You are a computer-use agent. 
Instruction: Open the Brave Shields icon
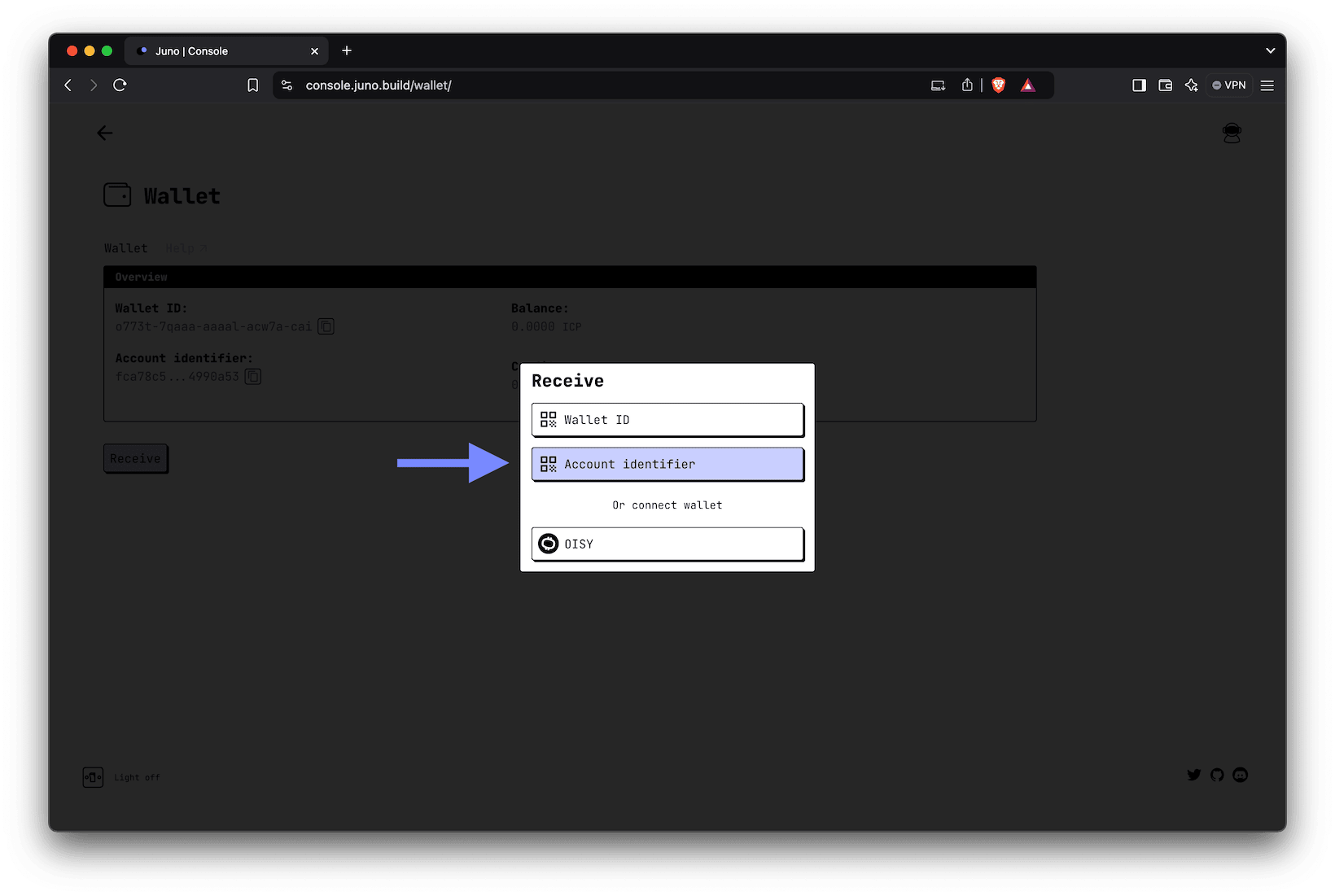pyautogui.click(x=997, y=85)
